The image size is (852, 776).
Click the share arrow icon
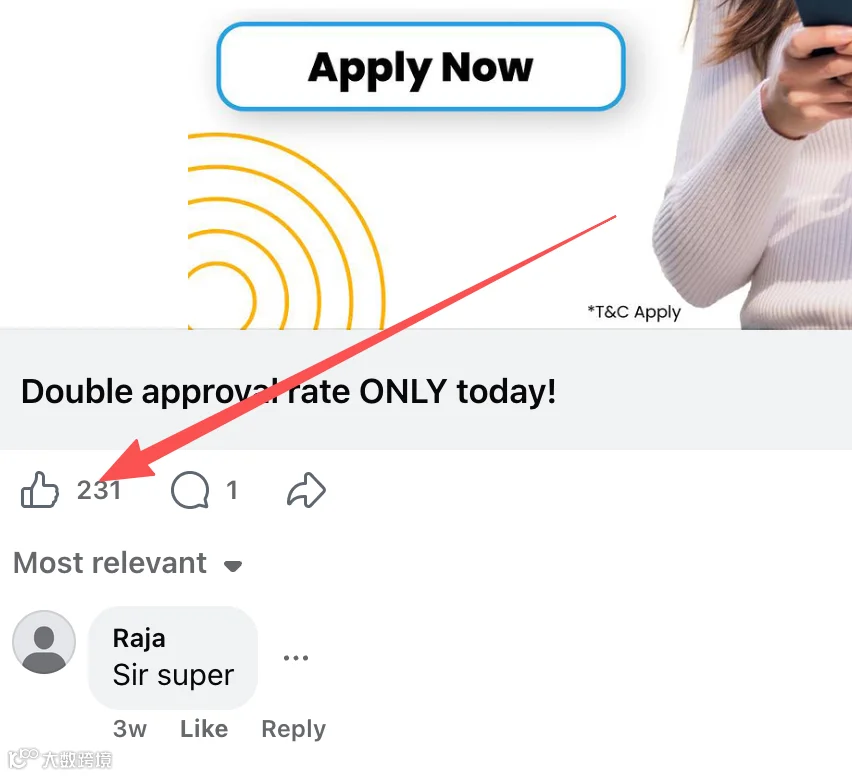coord(306,490)
